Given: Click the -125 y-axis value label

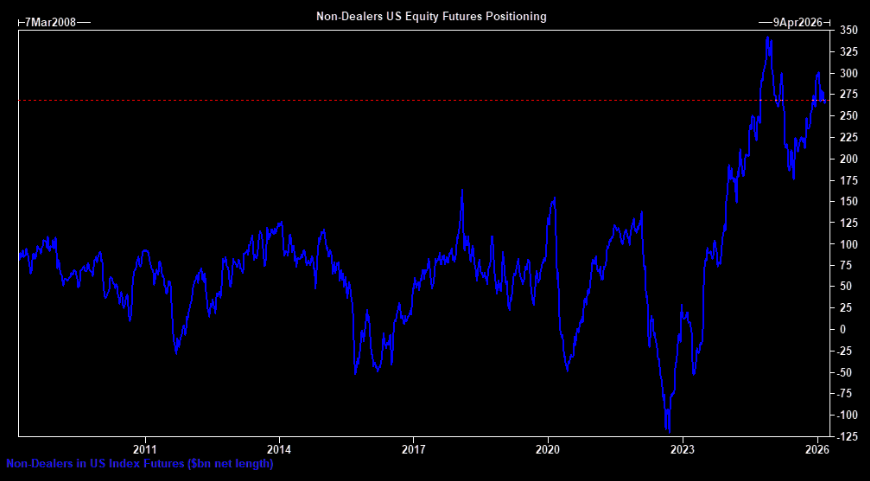Looking at the screenshot, I should 847,435.
